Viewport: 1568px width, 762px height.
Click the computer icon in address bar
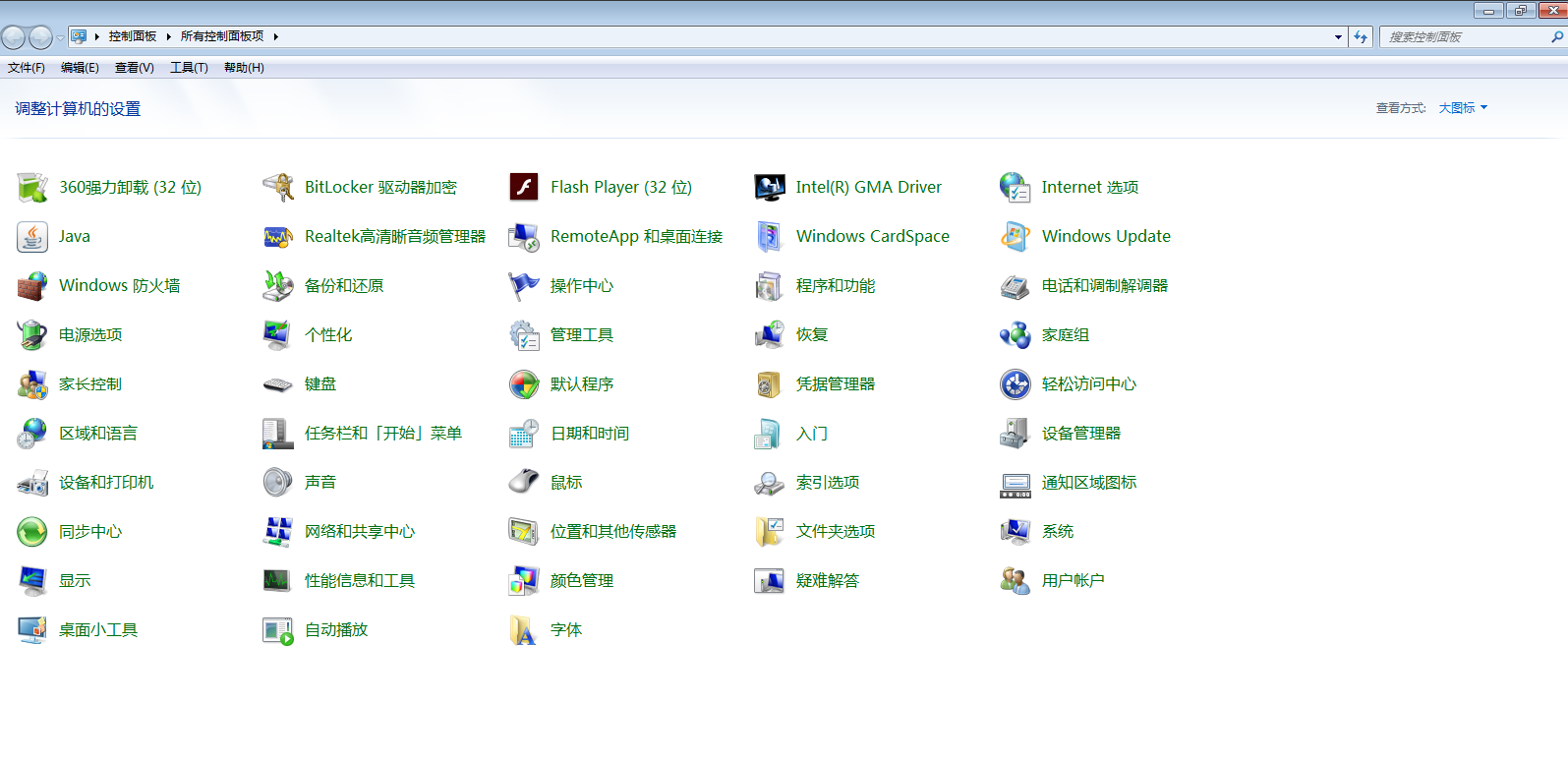tap(79, 36)
